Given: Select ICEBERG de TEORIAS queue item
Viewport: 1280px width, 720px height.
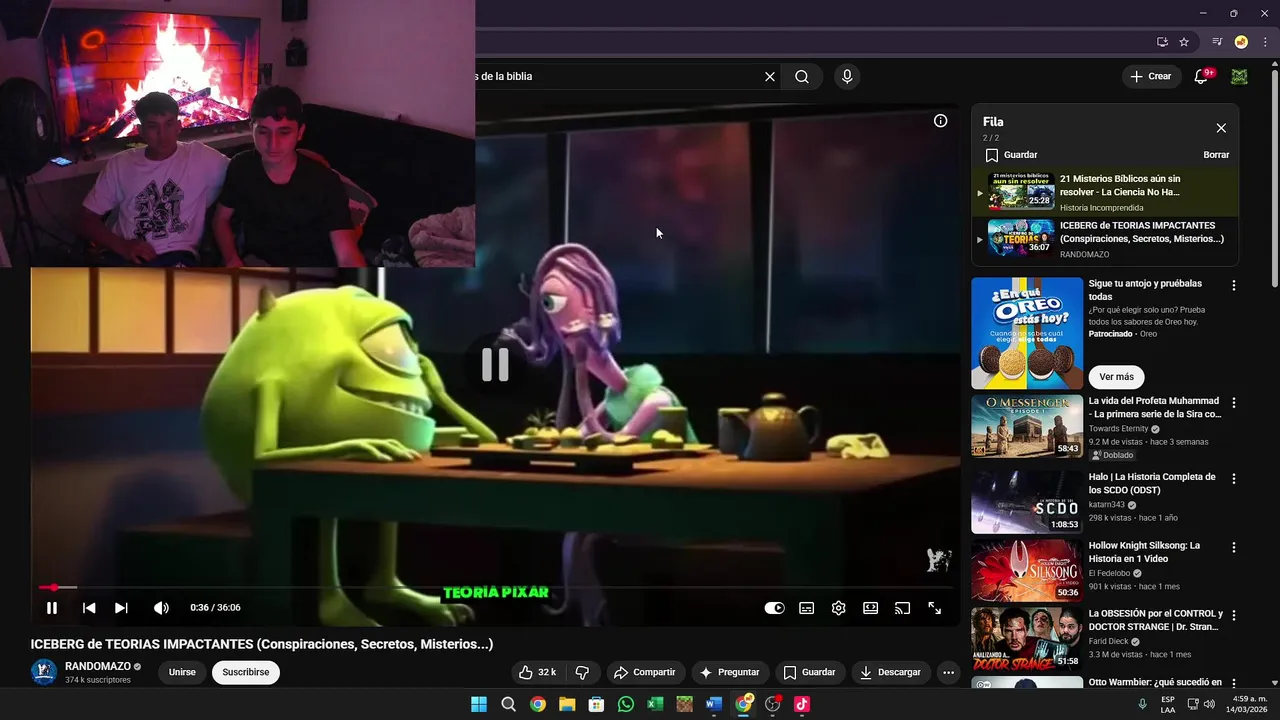Looking at the screenshot, I should click(1105, 240).
